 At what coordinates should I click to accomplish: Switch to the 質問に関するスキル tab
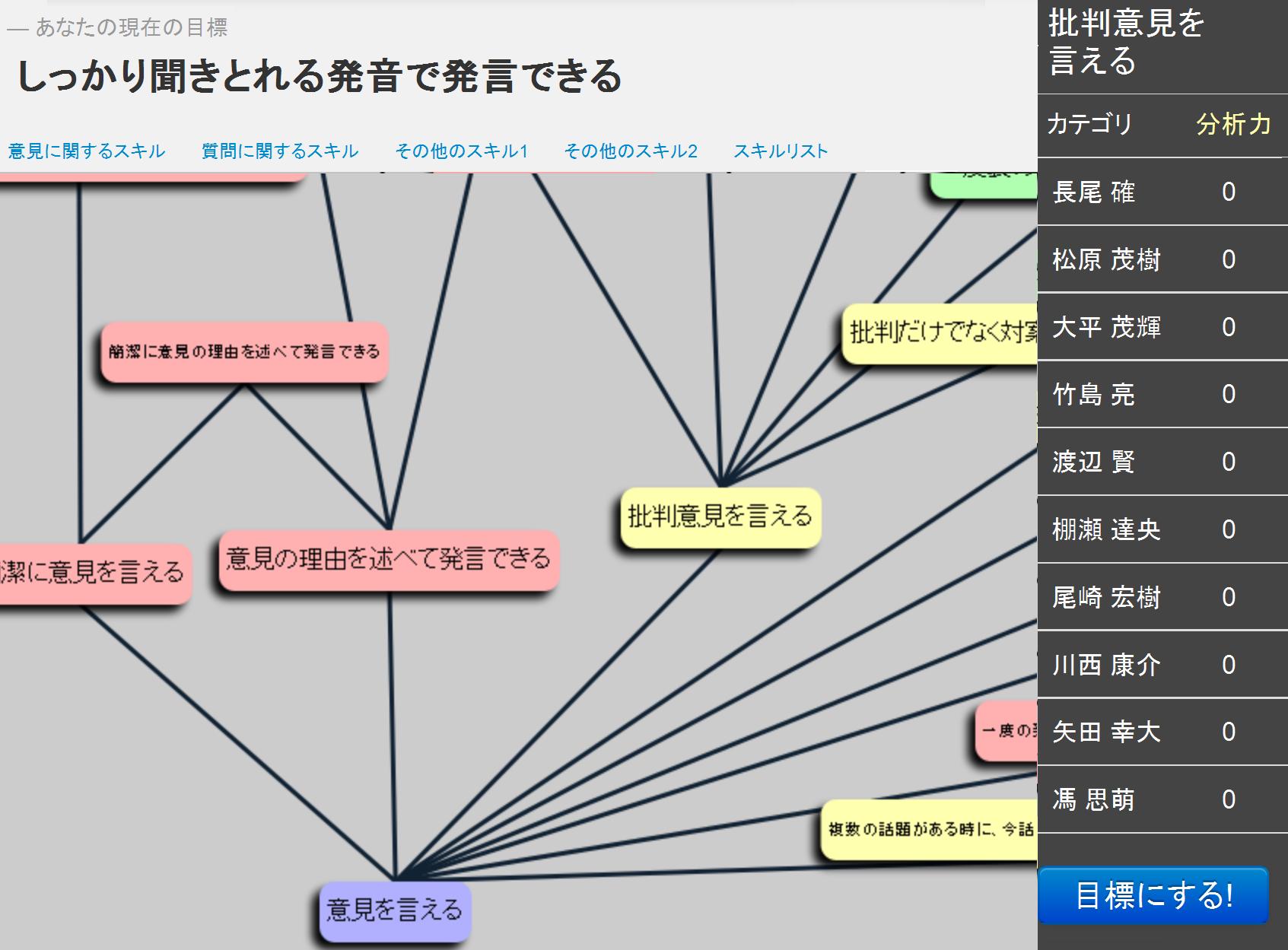pyautogui.click(x=279, y=151)
